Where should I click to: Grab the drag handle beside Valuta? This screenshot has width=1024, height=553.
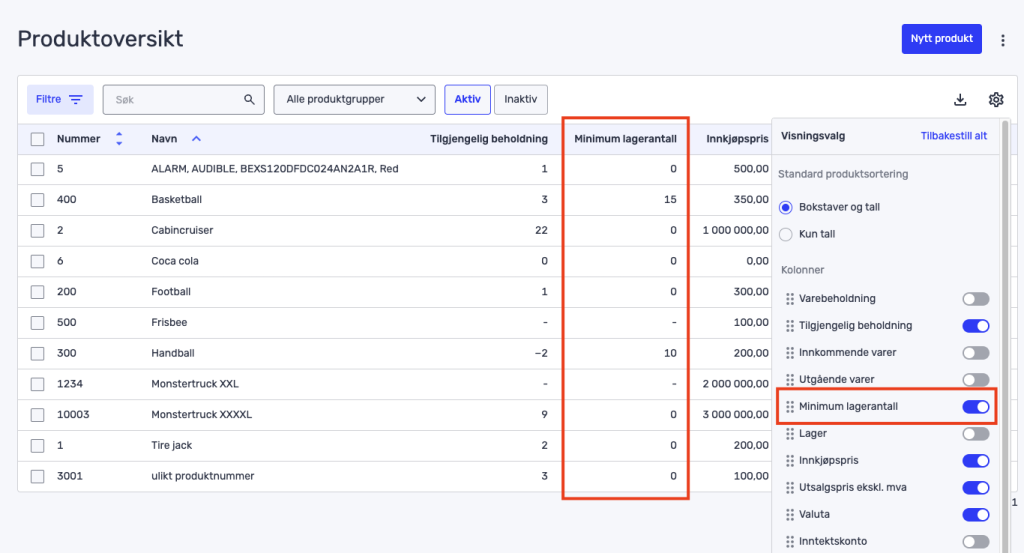pyautogui.click(x=790, y=515)
